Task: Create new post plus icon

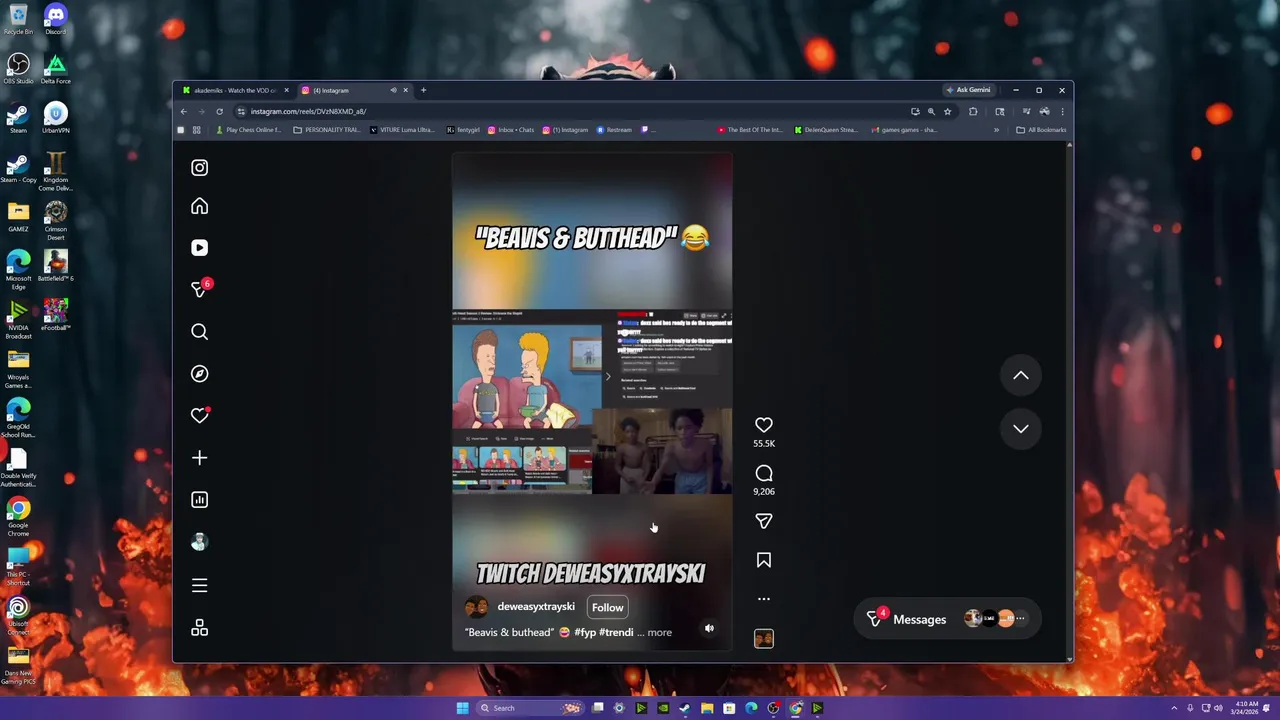Action: (200, 458)
